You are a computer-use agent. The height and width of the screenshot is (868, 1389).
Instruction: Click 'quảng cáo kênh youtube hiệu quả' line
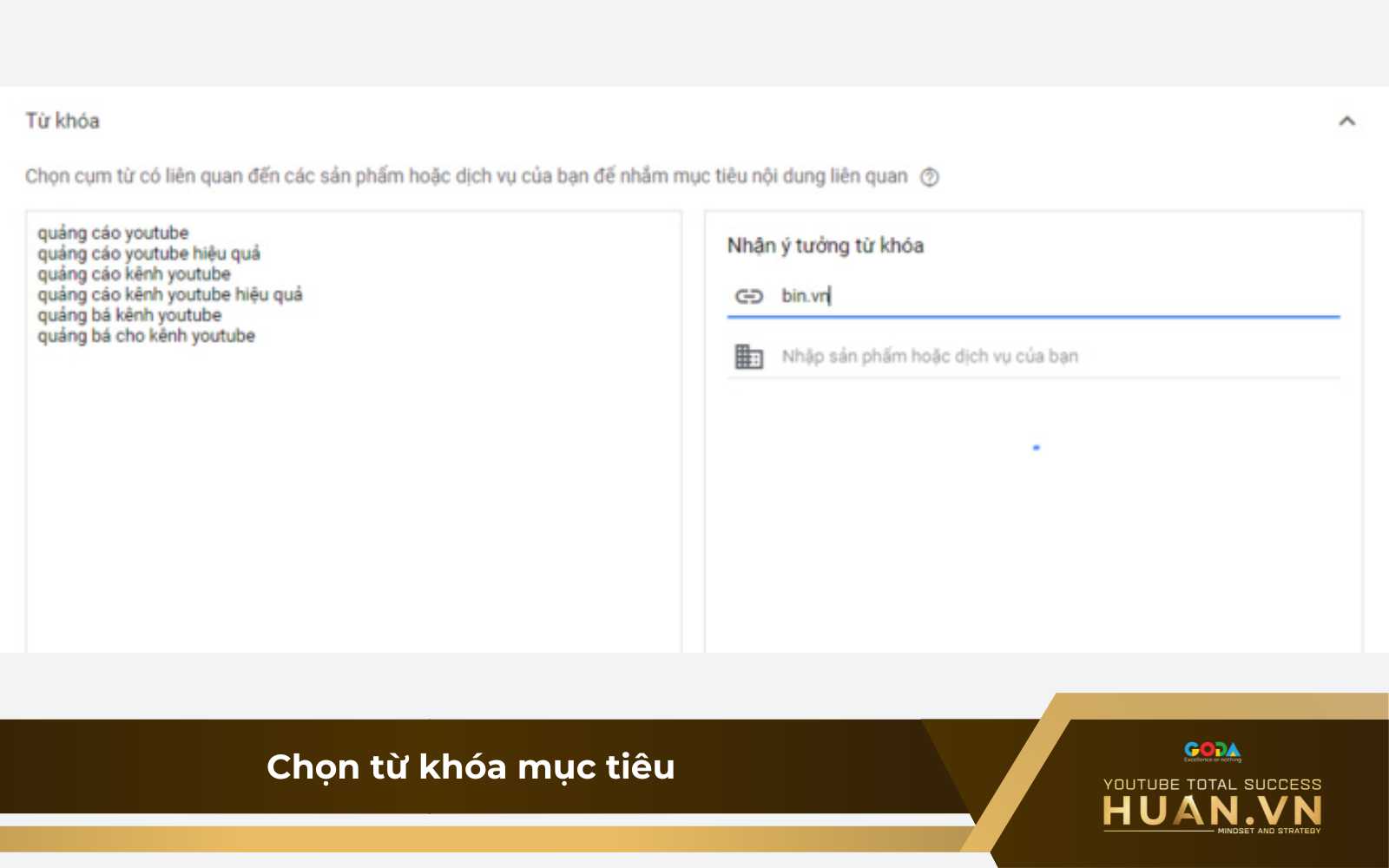[170, 295]
